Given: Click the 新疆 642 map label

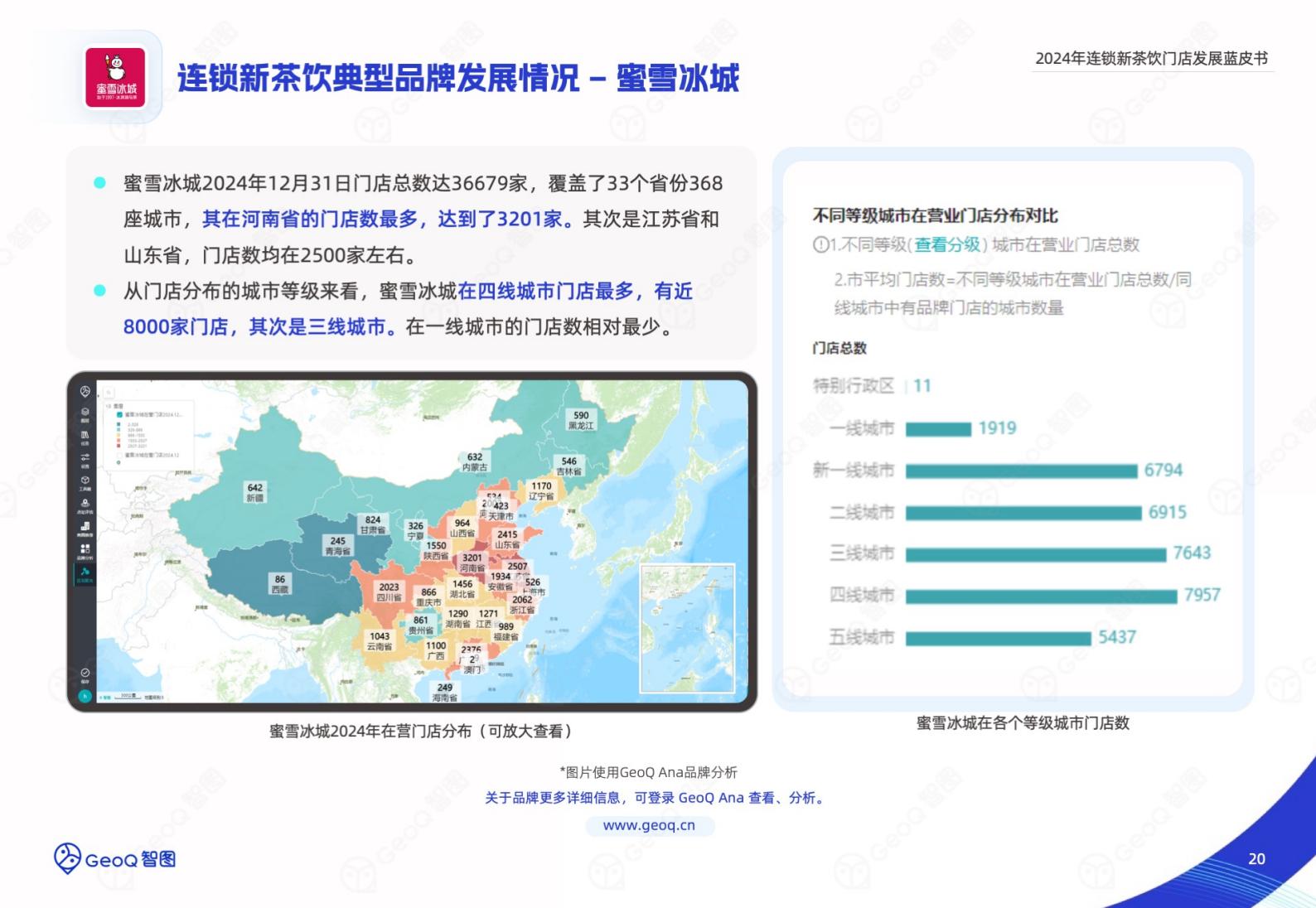Looking at the screenshot, I should click(255, 493).
